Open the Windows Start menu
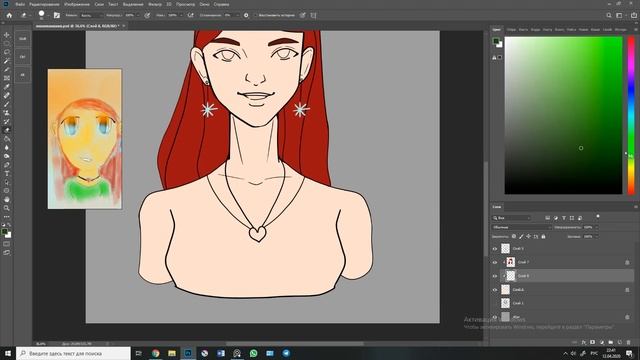Viewport: 640px width, 360px height. pyautogui.click(x=8, y=353)
